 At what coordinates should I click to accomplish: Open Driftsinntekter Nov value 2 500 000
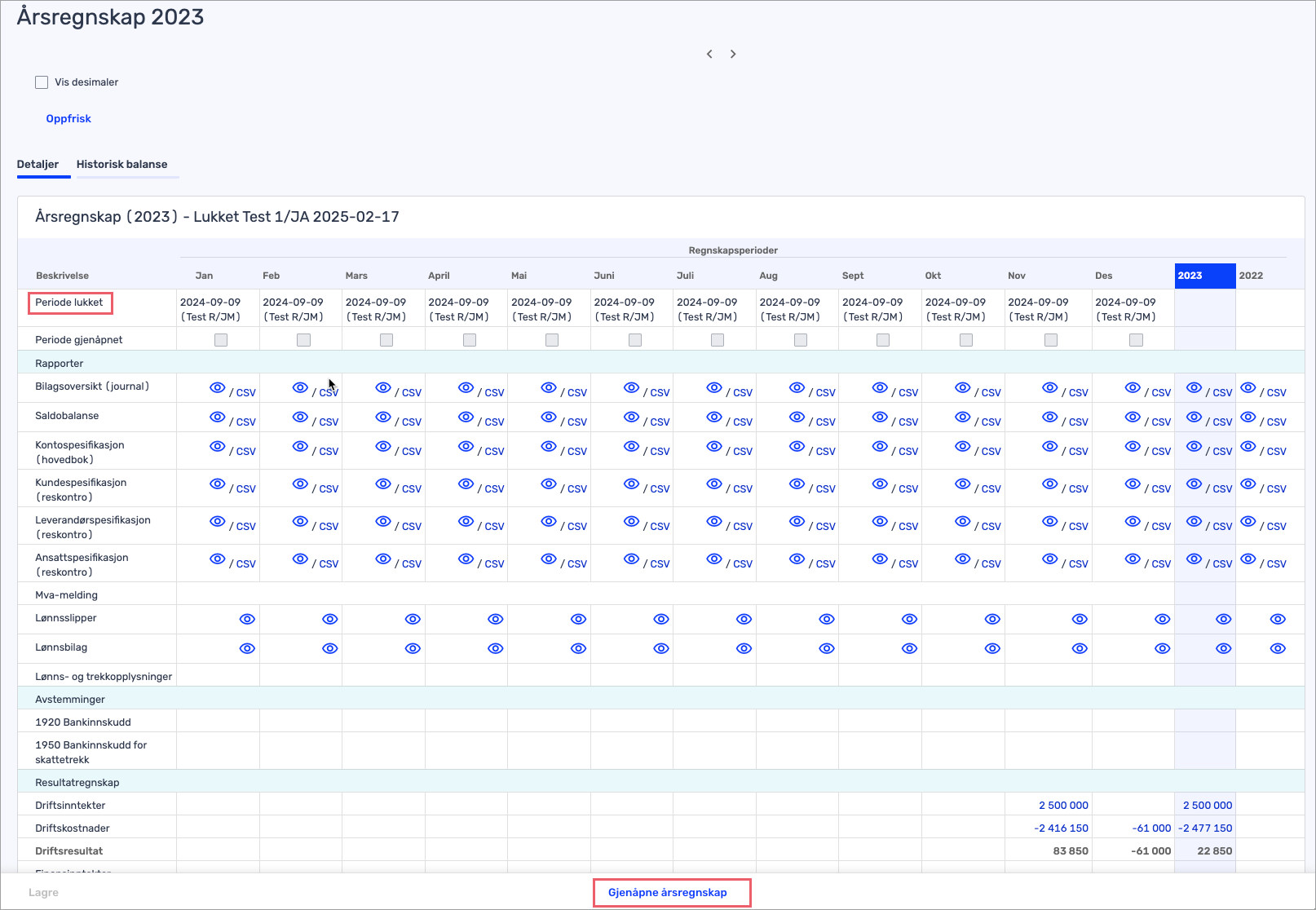(x=1063, y=806)
